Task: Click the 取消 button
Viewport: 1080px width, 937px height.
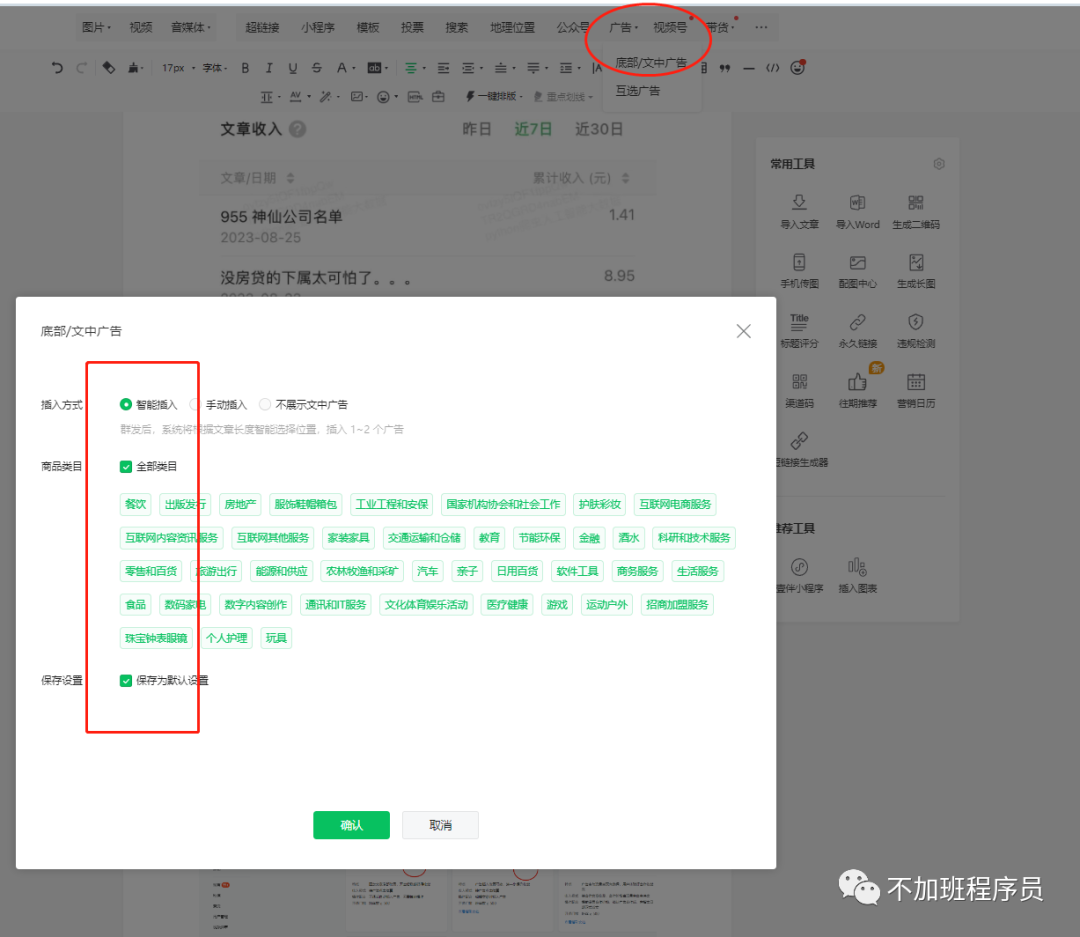Action: [x=440, y=825]
